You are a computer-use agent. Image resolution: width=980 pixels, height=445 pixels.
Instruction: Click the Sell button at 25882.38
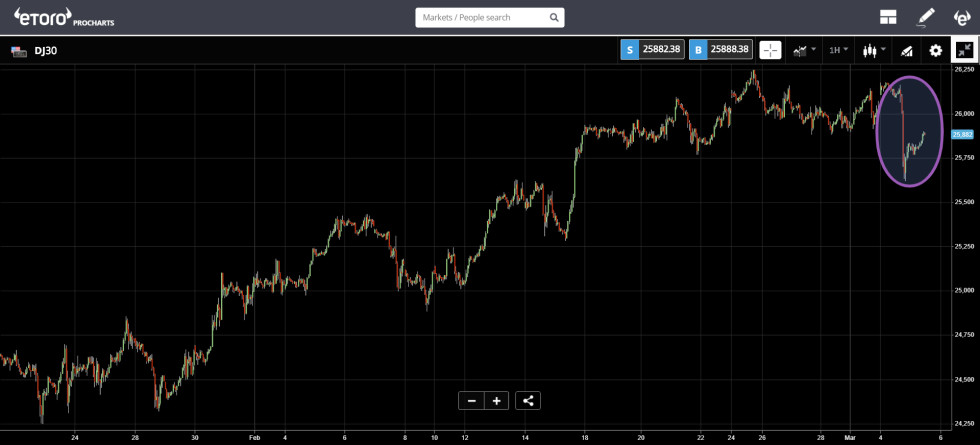tap(652, 50)
